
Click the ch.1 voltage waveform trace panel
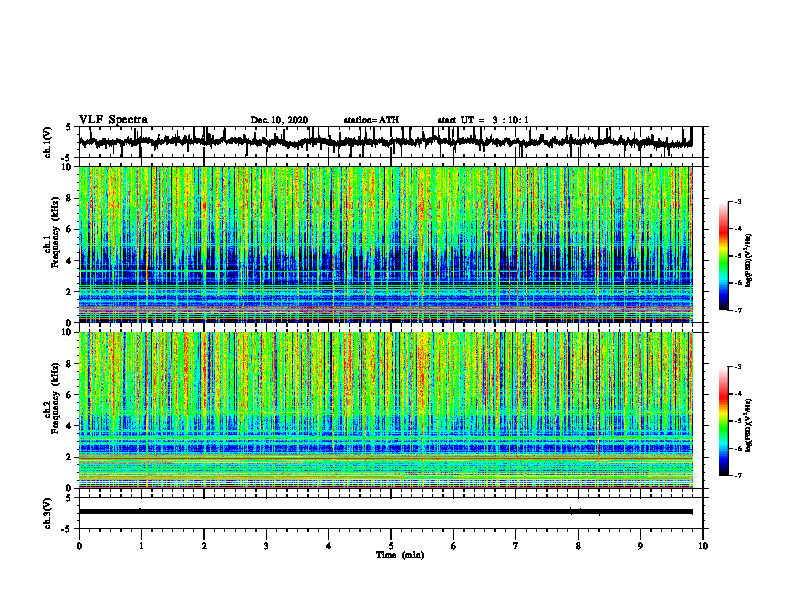390,142
